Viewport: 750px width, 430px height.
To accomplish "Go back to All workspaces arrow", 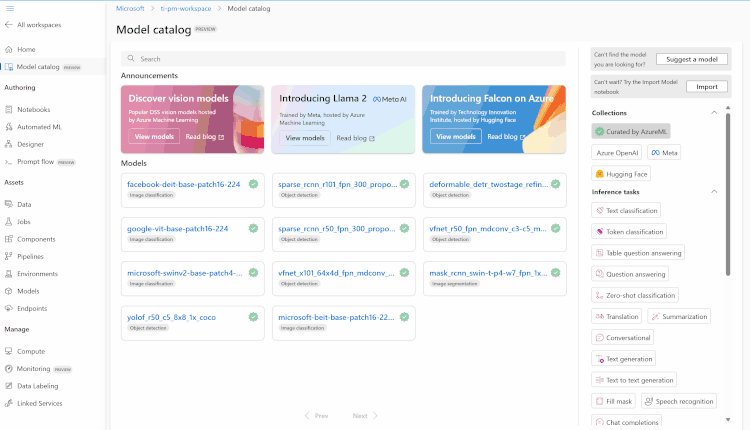I will coord(9,25).
